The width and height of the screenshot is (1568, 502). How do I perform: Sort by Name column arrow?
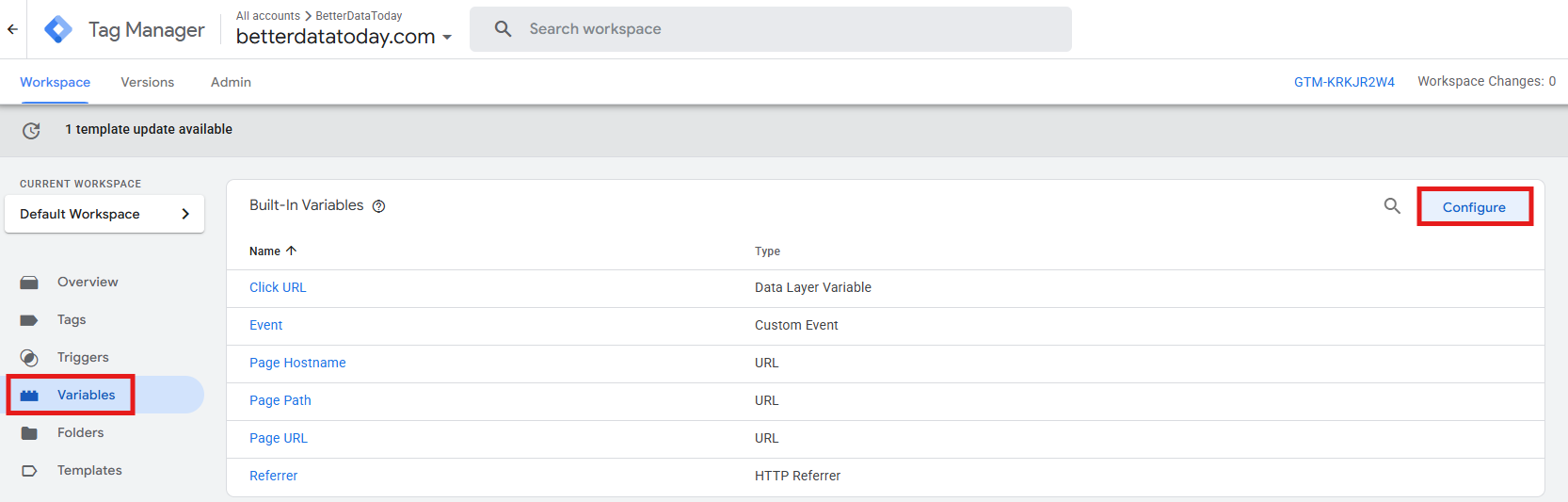tap(291, 251)
